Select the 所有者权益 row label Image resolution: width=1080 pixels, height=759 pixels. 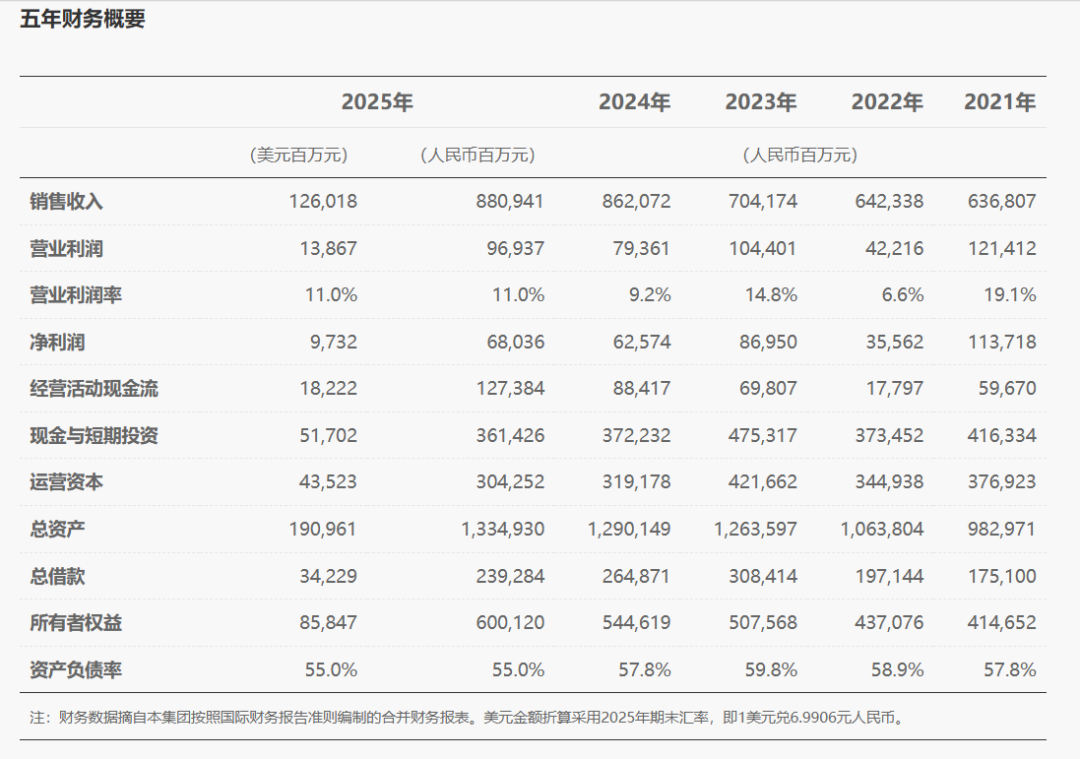[75, 623]
